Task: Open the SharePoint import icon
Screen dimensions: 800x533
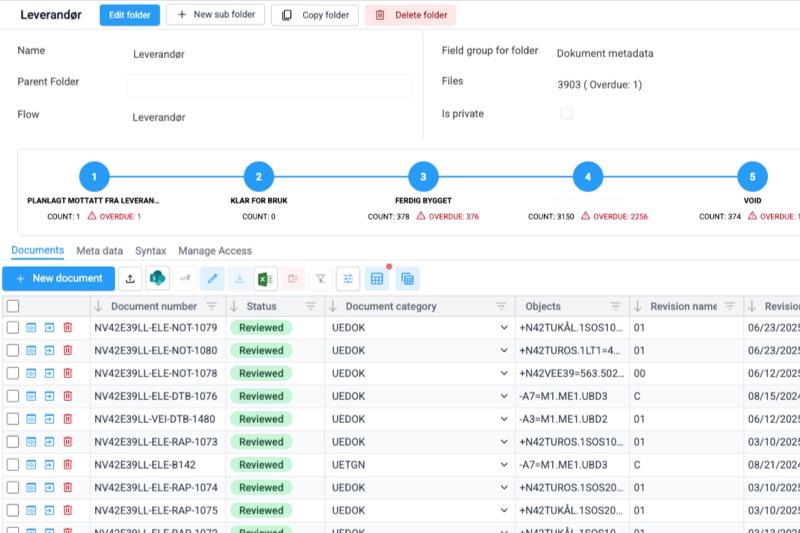Action: [x=158, y=278]
